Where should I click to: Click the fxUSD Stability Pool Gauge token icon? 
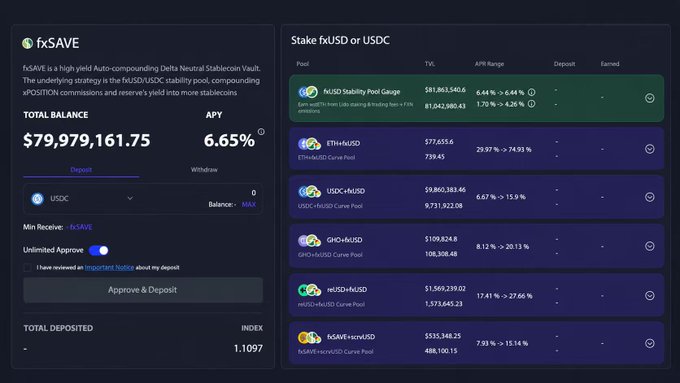308,92
